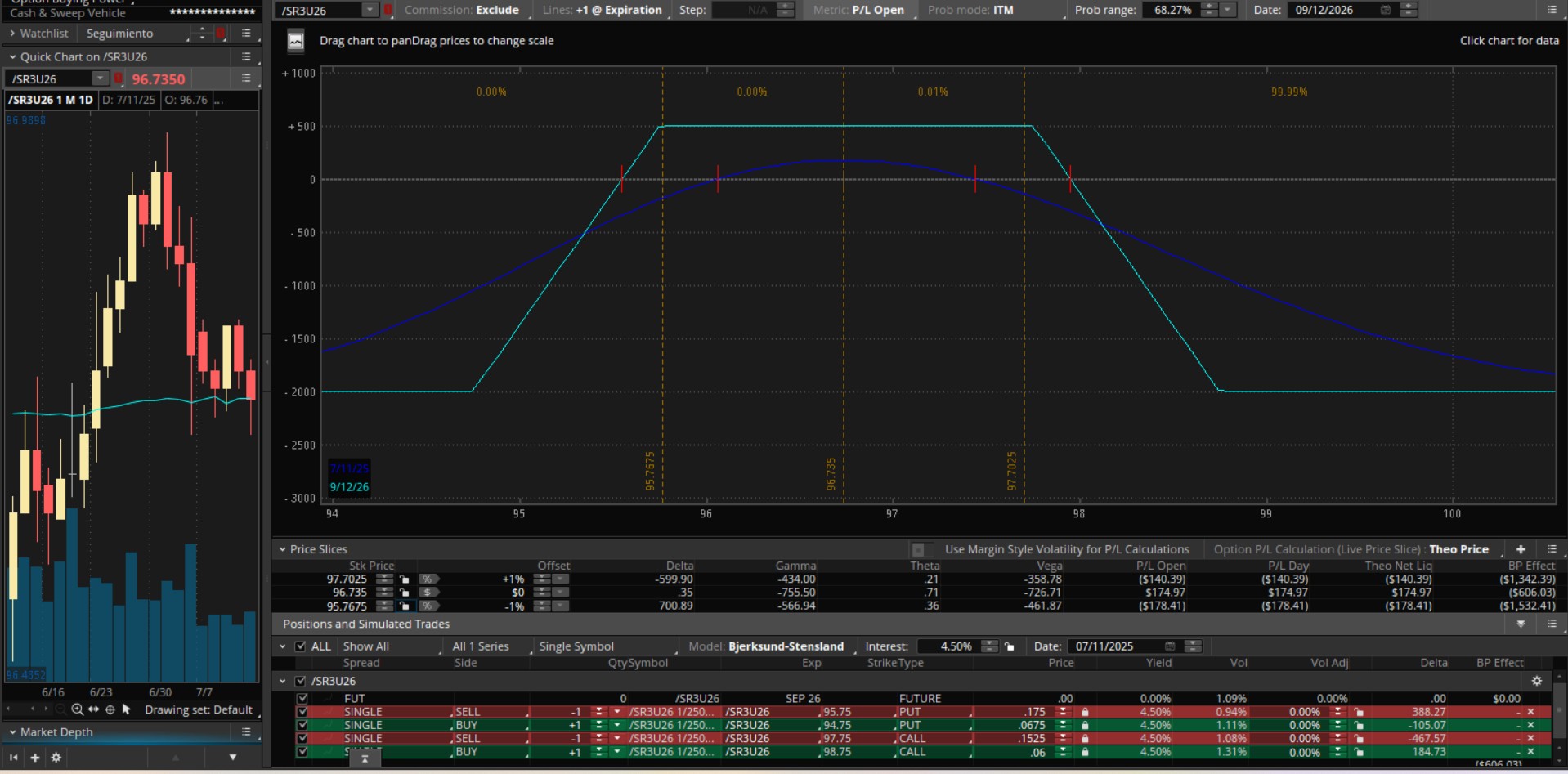Expand the Watchlist gadget
This screenshot has height=774, width=1568.
(x=13, y=34)
